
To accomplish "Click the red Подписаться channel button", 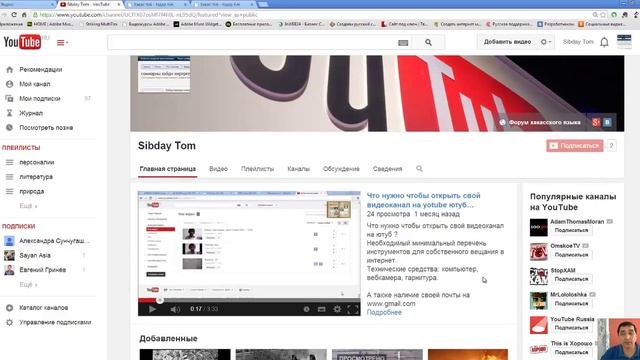I will point(575,145).
